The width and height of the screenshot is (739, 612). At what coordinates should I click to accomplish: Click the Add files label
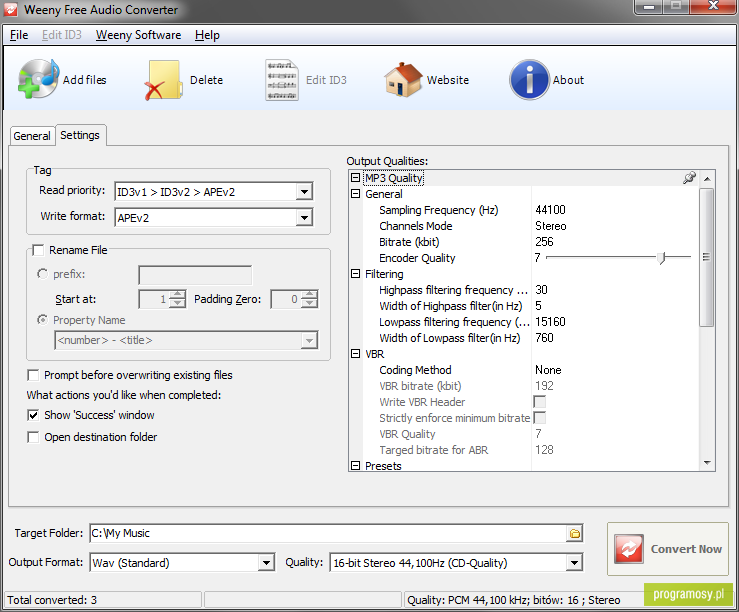tap(85, 80)
